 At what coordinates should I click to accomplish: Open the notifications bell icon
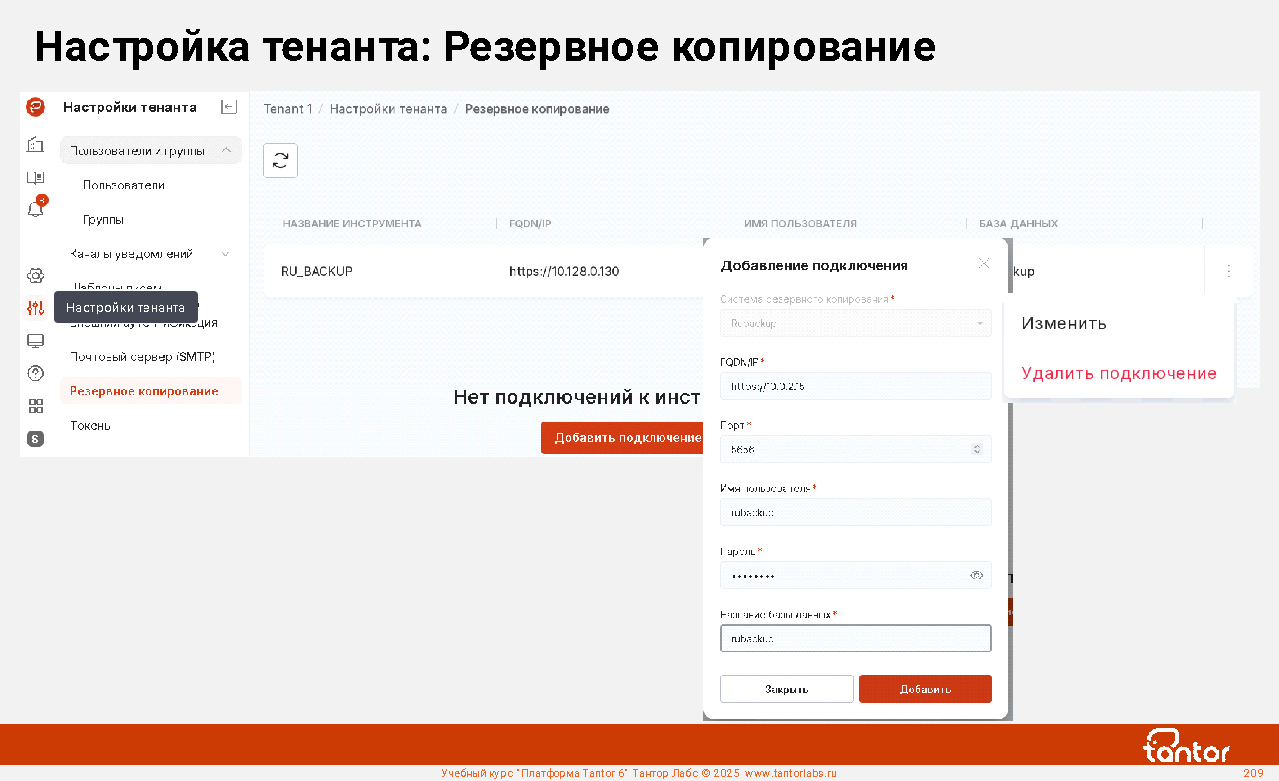pos(36,209)
